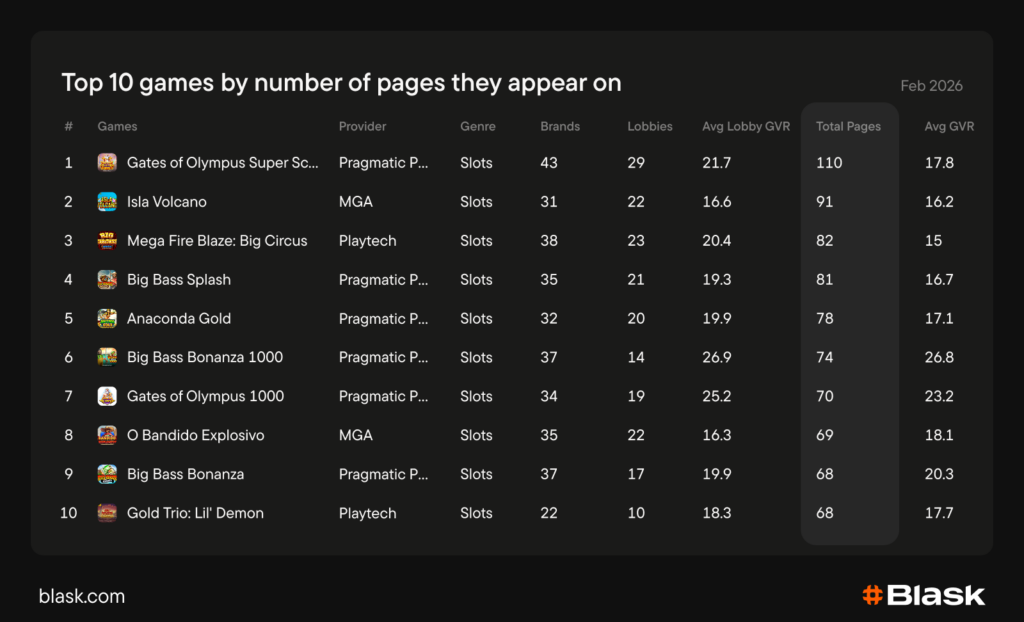Click Total Pages value 110 in first row
Image resolution: width=1024 pixels, height=622 pixels.
tap(829, 163)
